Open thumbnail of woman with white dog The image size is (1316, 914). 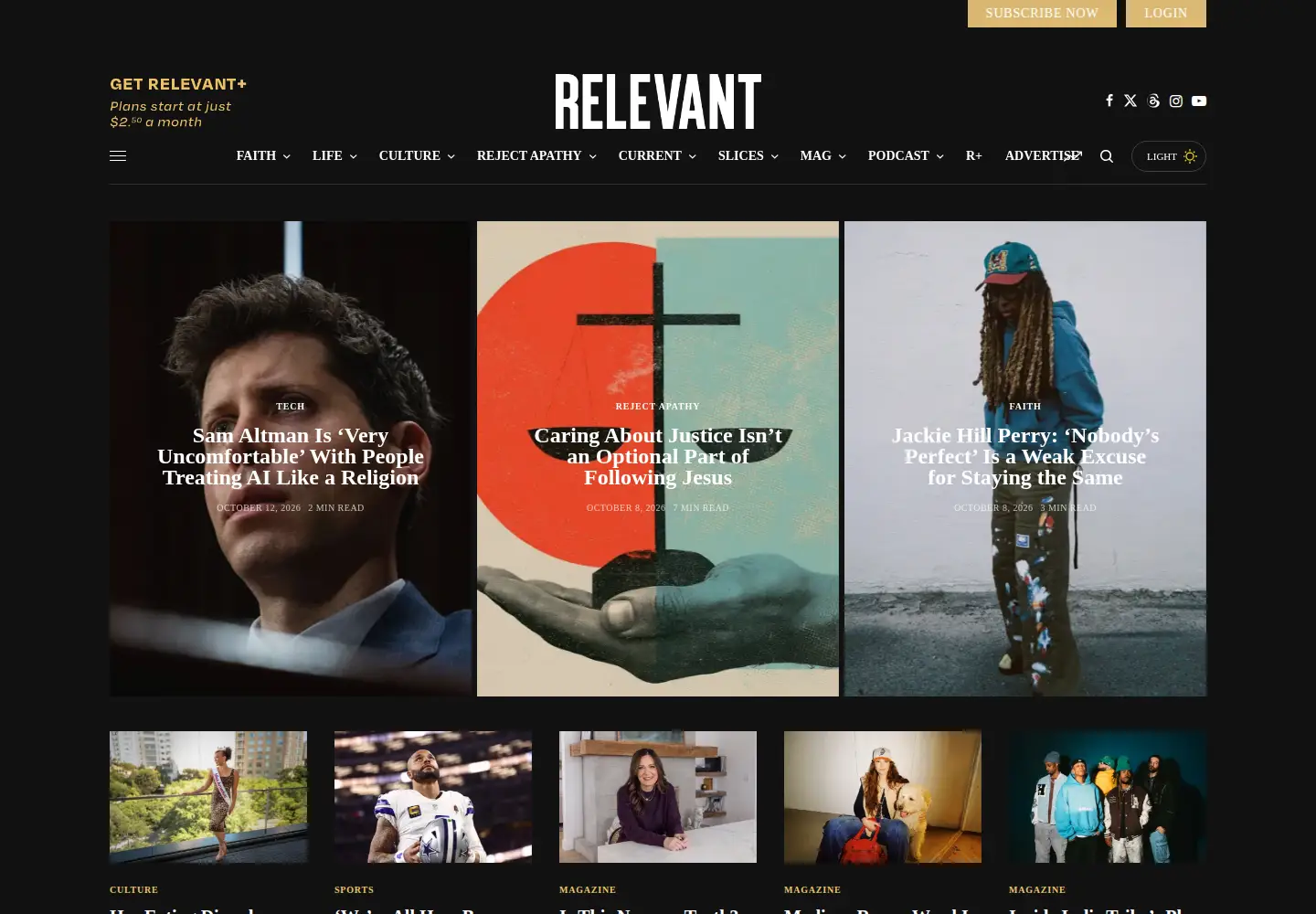(x=883, y=797)
